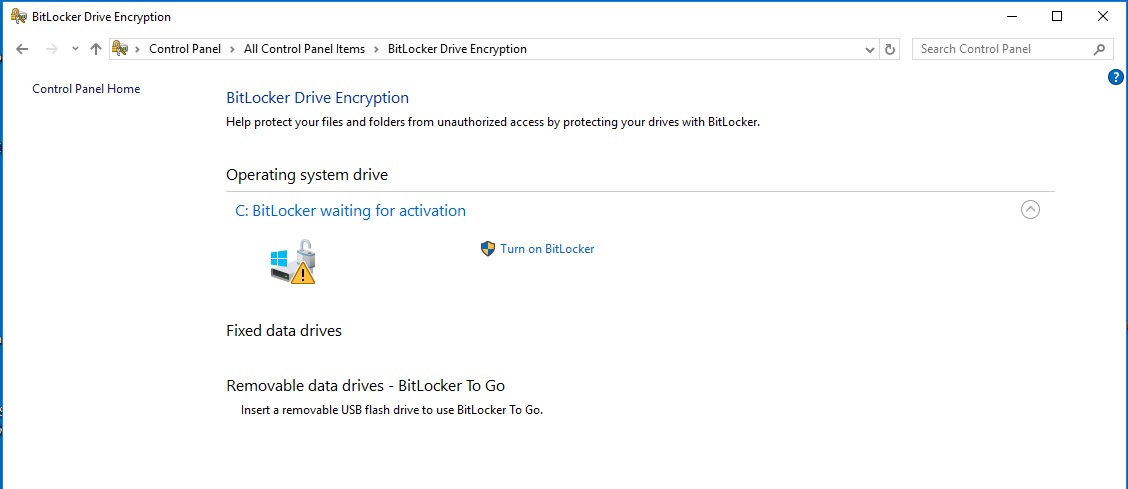The width and height of the screenshot is (1128, 489).
Task: Click the Forward navigation arrow
Action: click(52, 49)
